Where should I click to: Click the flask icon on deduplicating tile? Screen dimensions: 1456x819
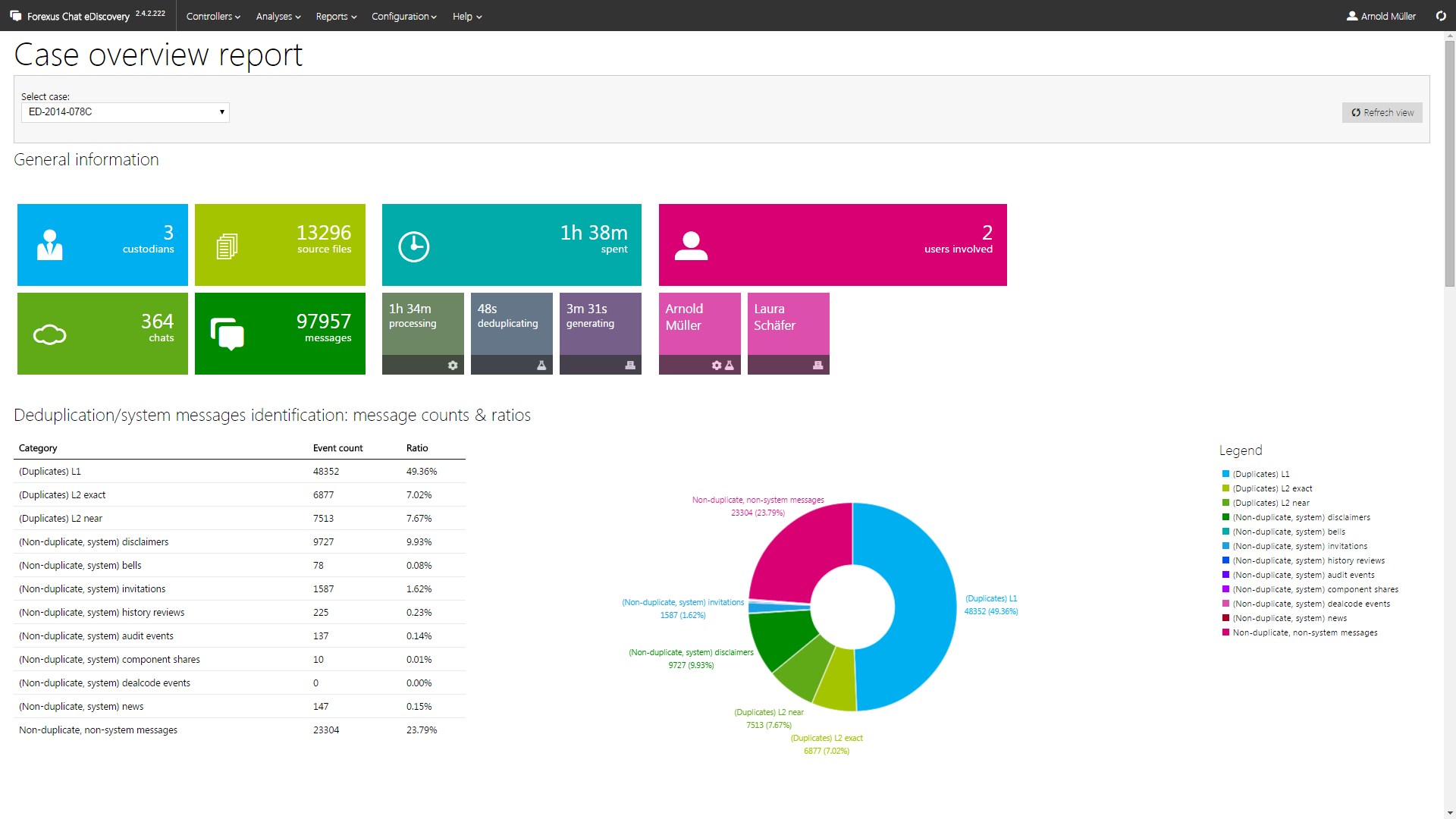[x=541, y=366]
